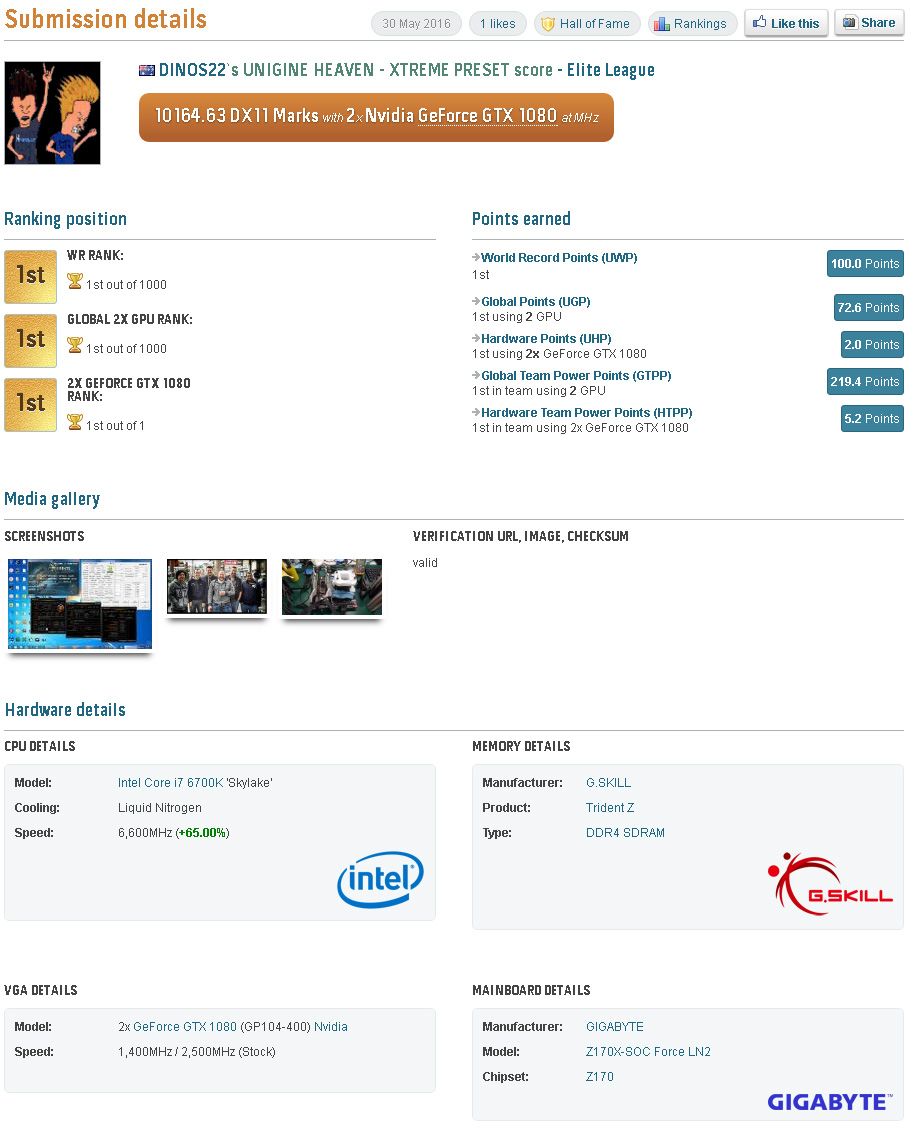913x1139 pixels.
Task: Open DINOS22 profile name link
Action: 193,70
